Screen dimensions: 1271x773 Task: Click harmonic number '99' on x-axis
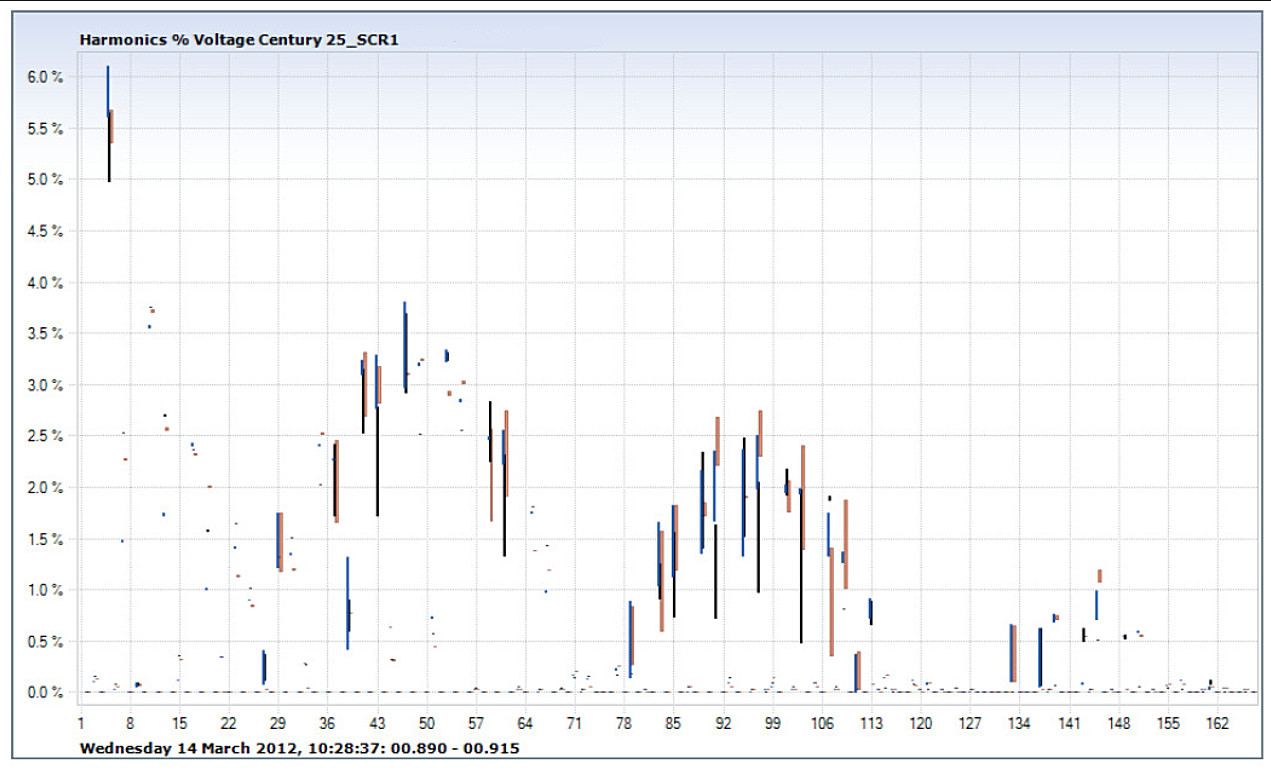pyautogui.click(x=773, y=722)
